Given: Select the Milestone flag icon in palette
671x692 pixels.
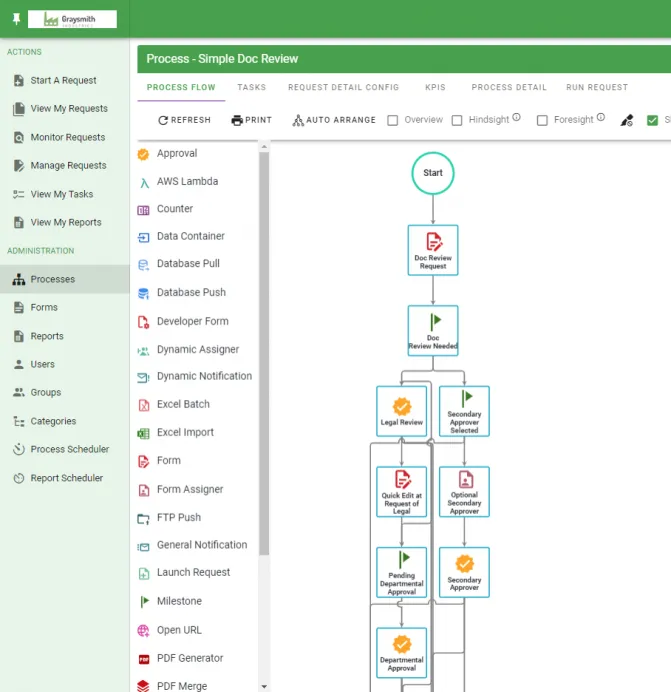Looking at the screenshot, I should click(x=143, y=602).
